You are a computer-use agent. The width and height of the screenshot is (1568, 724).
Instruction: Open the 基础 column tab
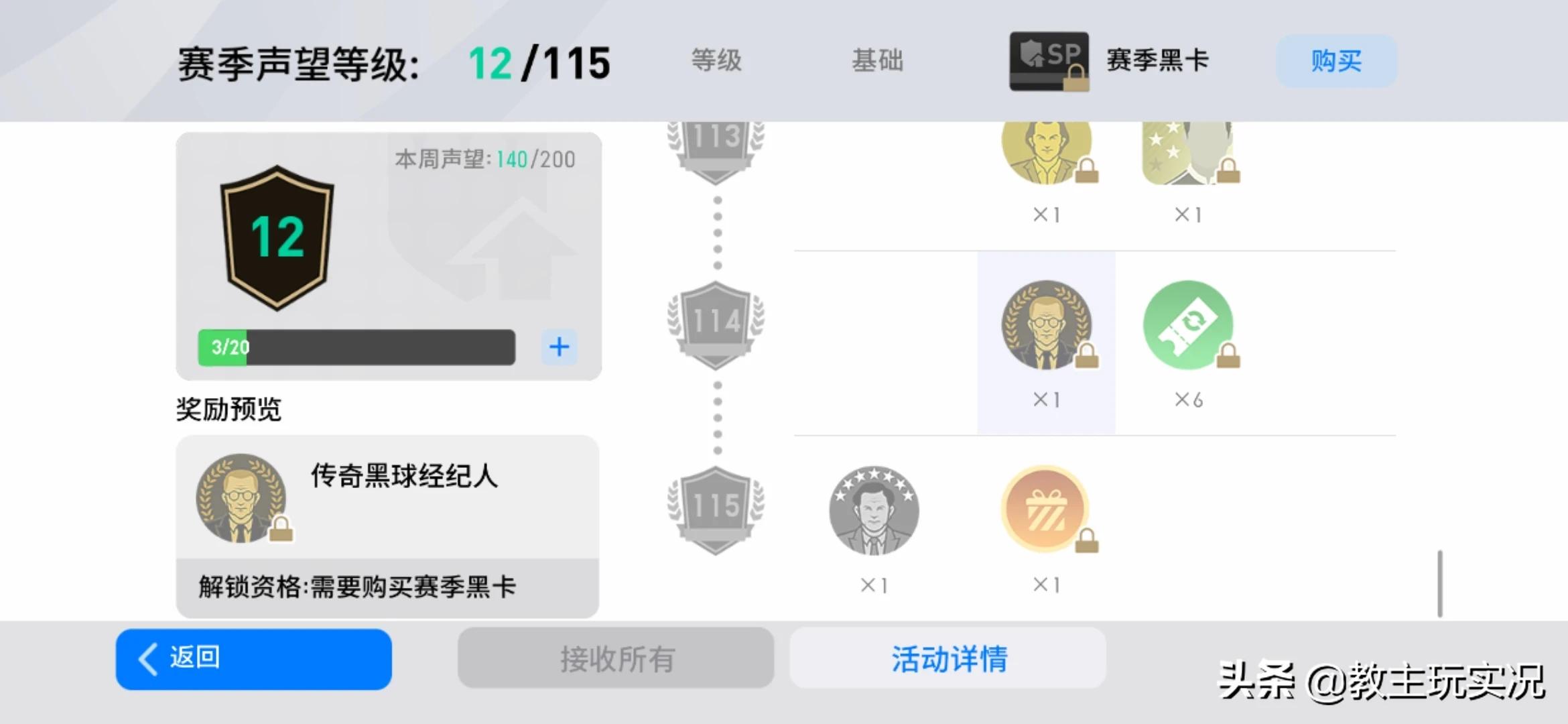[x=877, y=60]
